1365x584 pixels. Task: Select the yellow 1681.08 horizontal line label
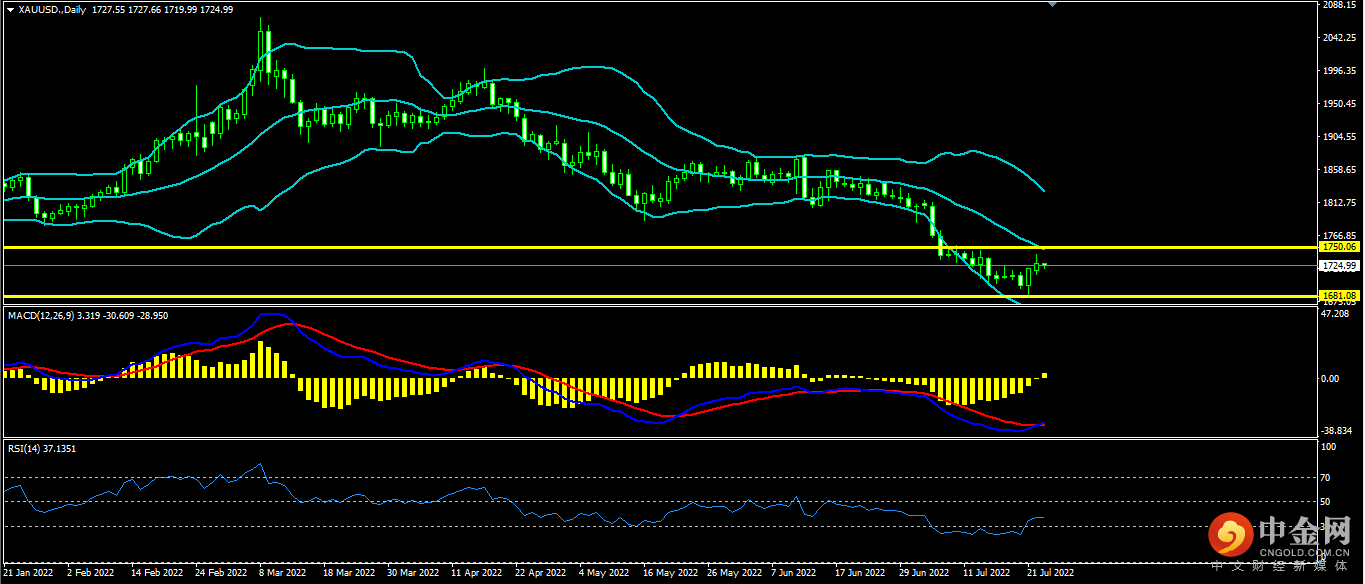[1338, 296]
